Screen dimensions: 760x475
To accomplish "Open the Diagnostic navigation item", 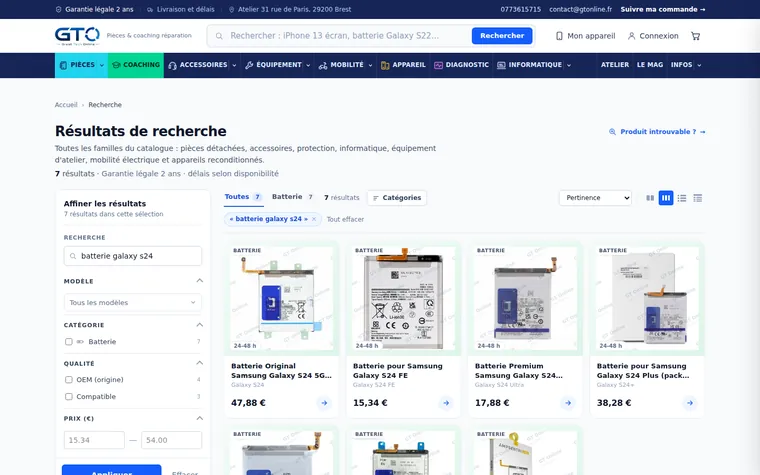I will (461, 65).
